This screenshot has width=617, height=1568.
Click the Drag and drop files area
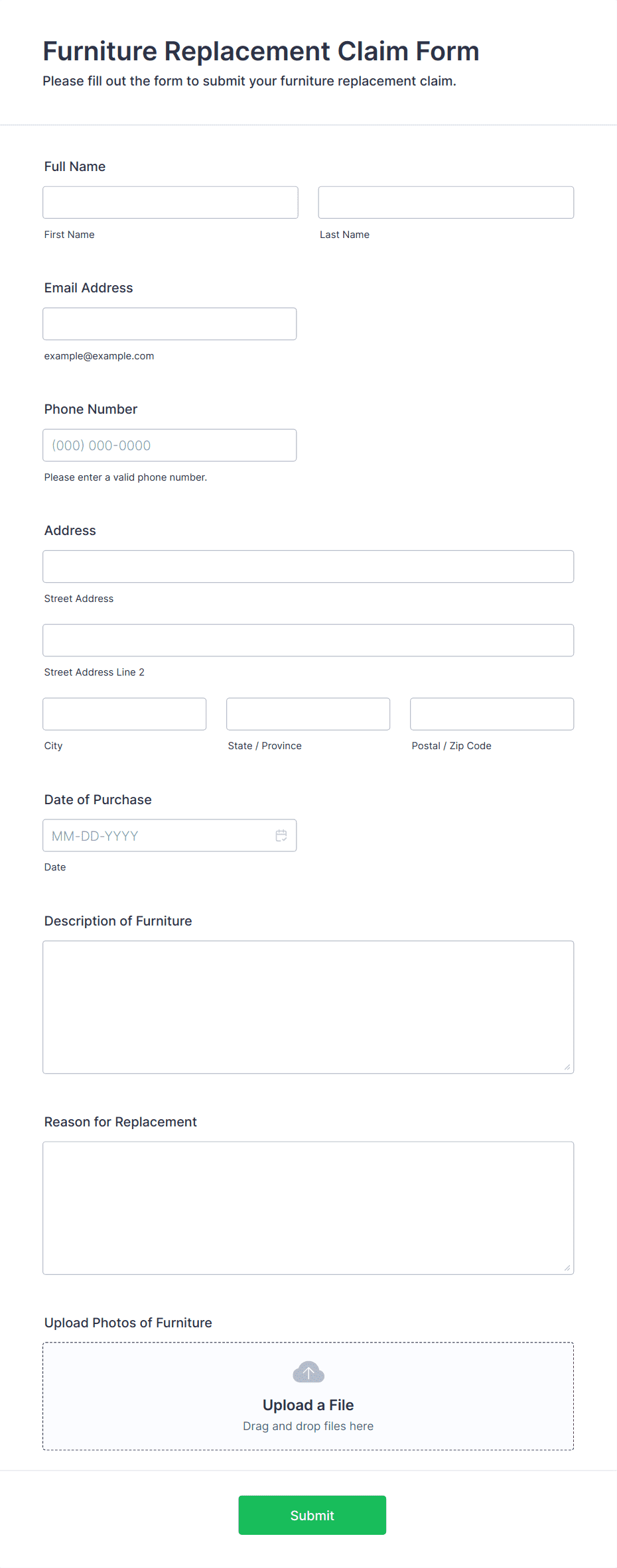click(x=308, y=1426)
